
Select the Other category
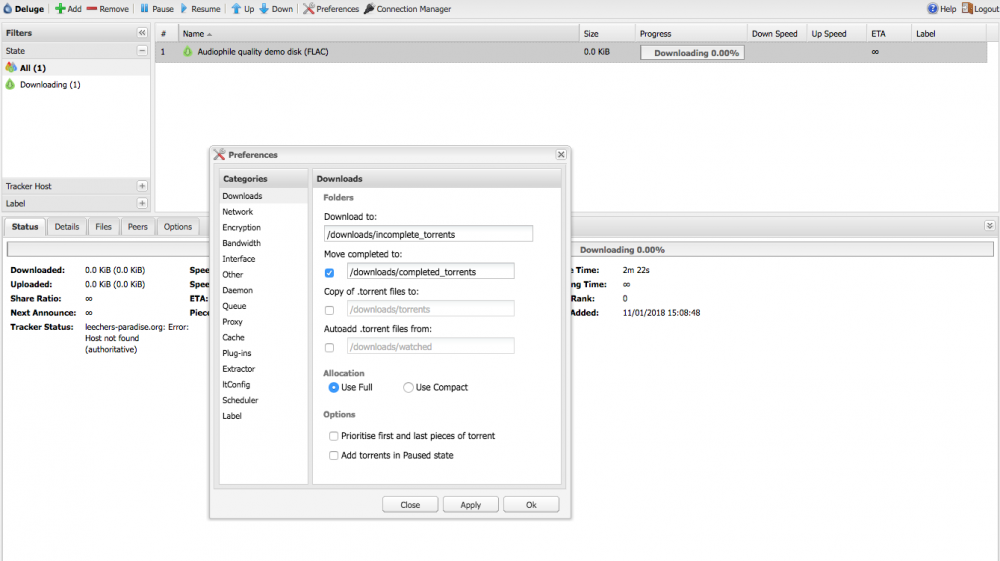click(x=263, y=275)
